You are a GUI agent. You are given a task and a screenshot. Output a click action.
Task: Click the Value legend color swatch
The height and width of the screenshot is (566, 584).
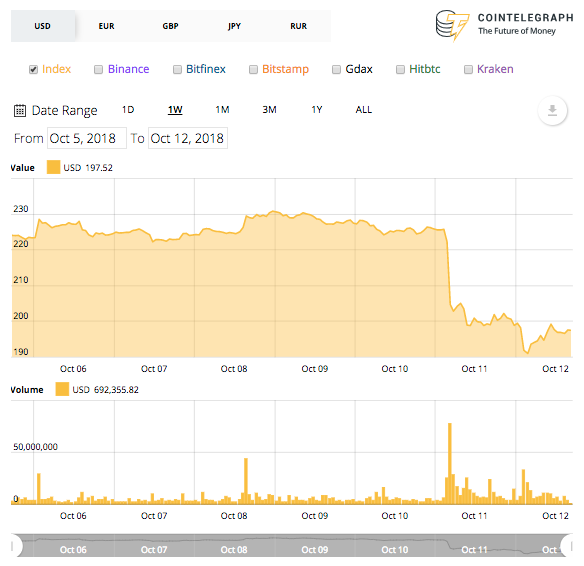pyautogui.click(x=53, y=167)
